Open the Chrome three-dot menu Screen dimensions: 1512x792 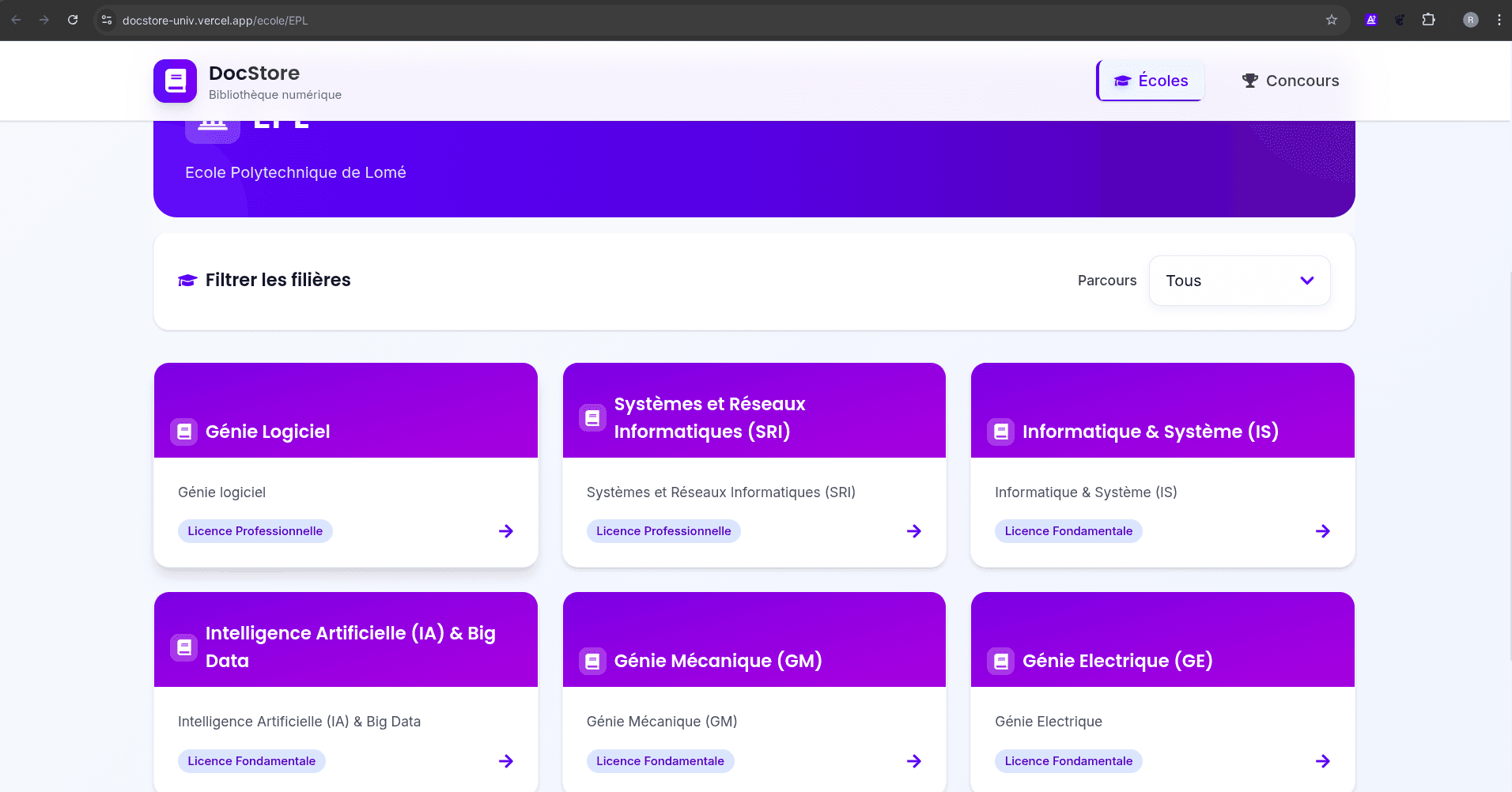tap(1499, 20)
